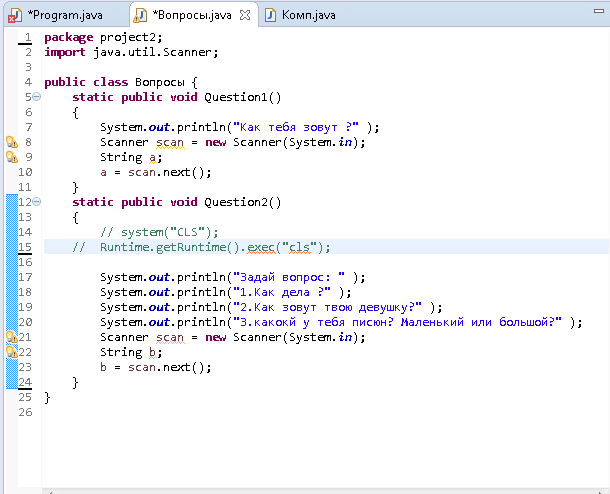Image resolution: width=610 pixels, height=494 pixels.
Task: Click the underlined exec in line 15
Action: point(261,247)
